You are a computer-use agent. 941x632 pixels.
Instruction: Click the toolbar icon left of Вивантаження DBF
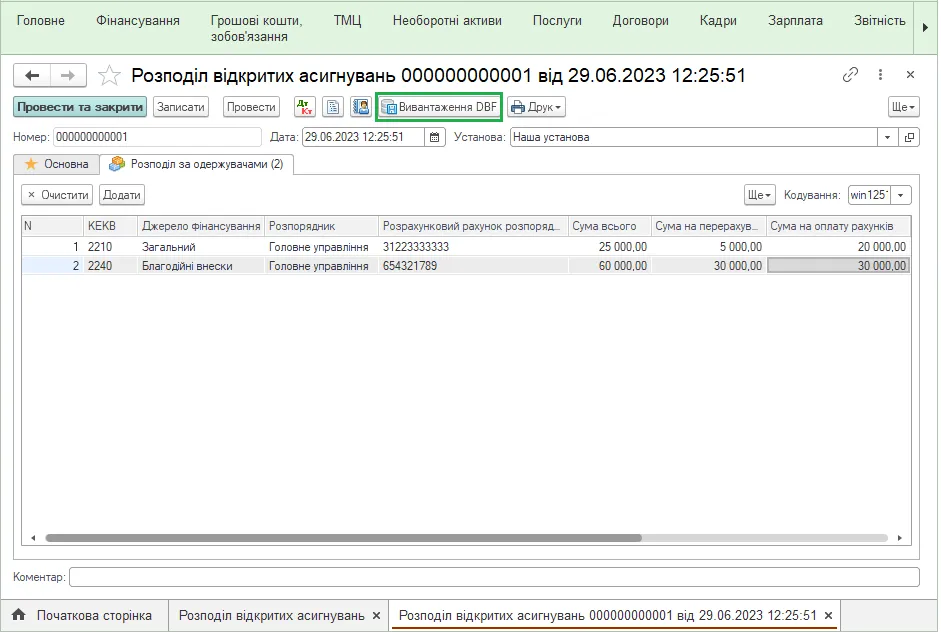(361, 107)
